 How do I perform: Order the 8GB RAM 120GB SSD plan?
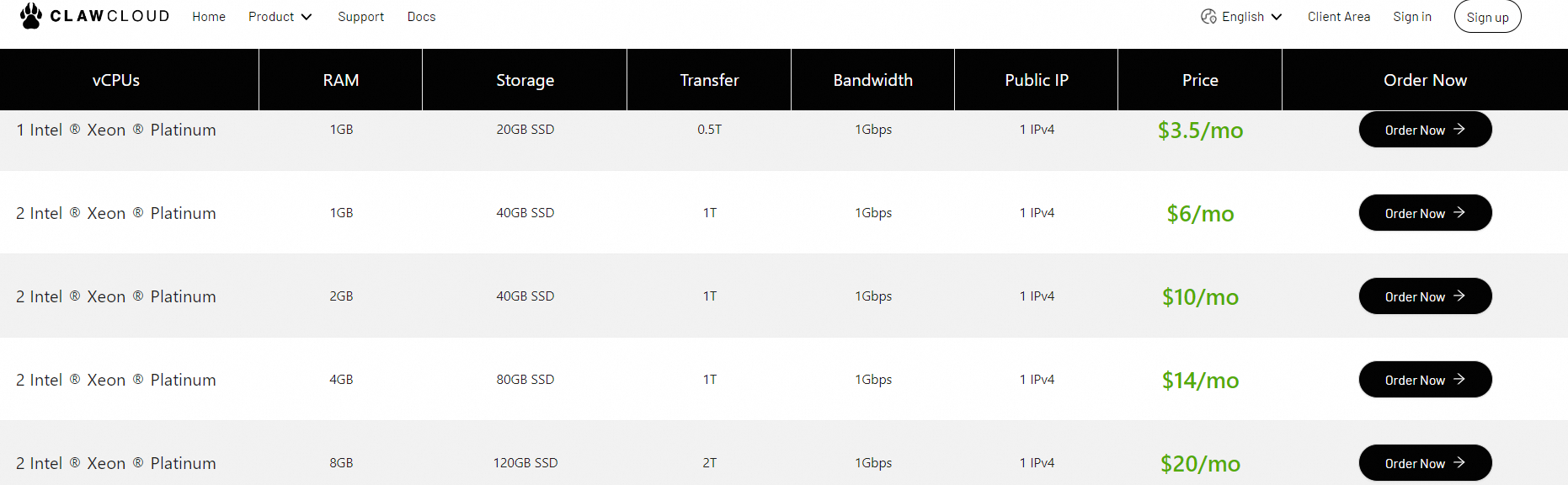[1424, 463]
